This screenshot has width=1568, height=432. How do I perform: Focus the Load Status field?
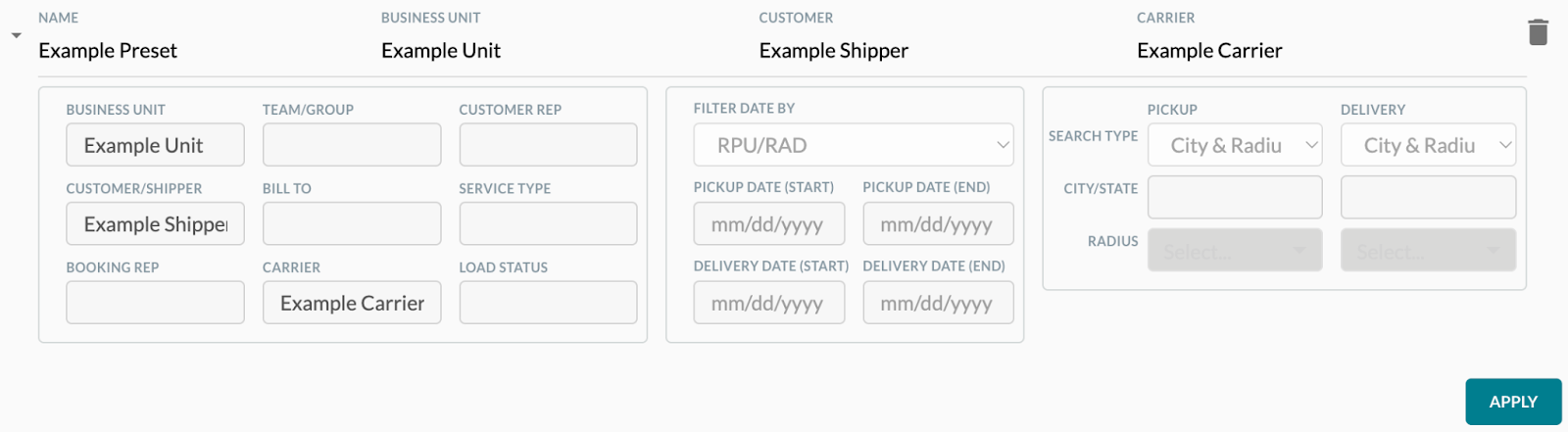click(548, 303)
